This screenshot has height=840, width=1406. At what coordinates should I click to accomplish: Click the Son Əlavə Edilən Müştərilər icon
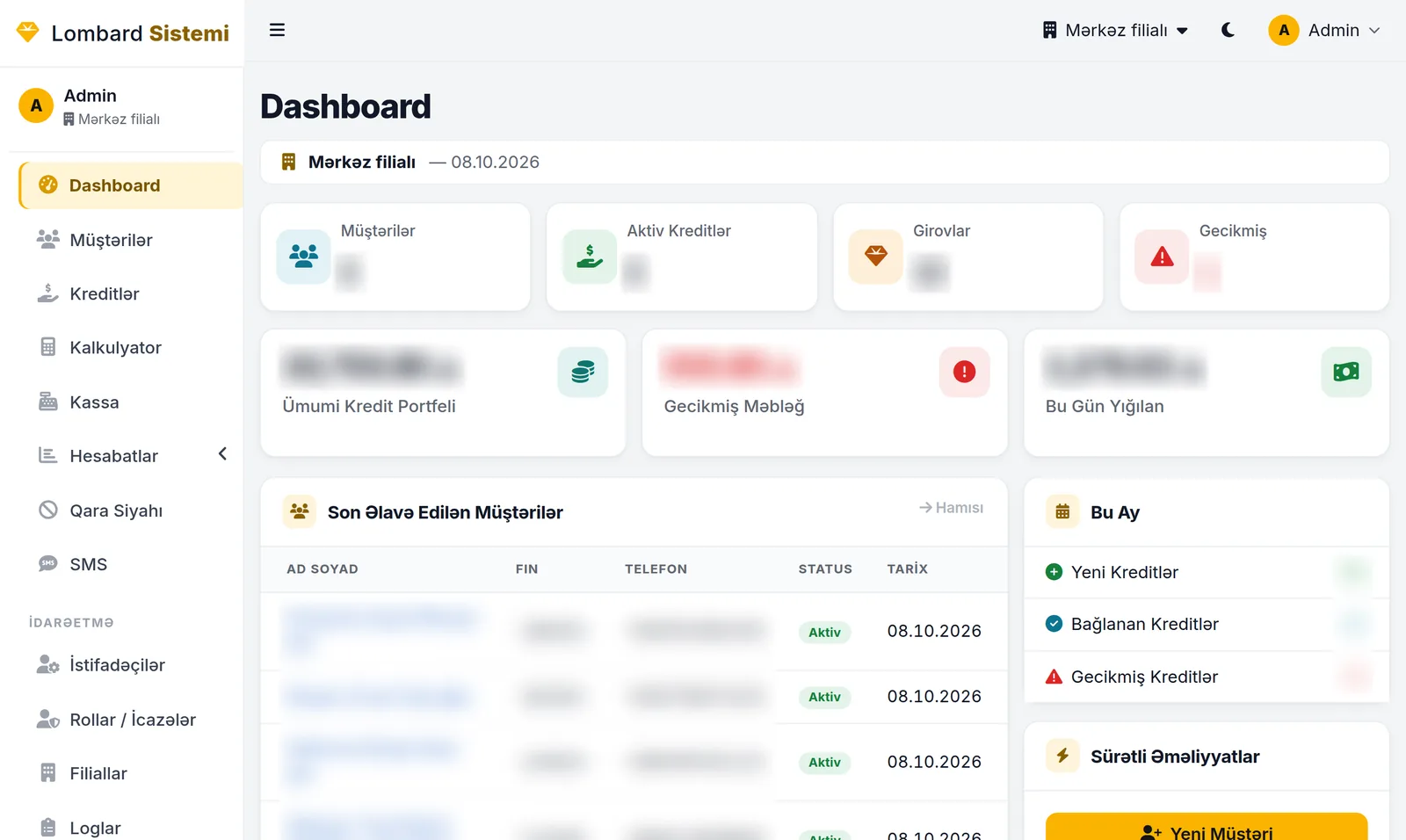click(x=300, y=511)
